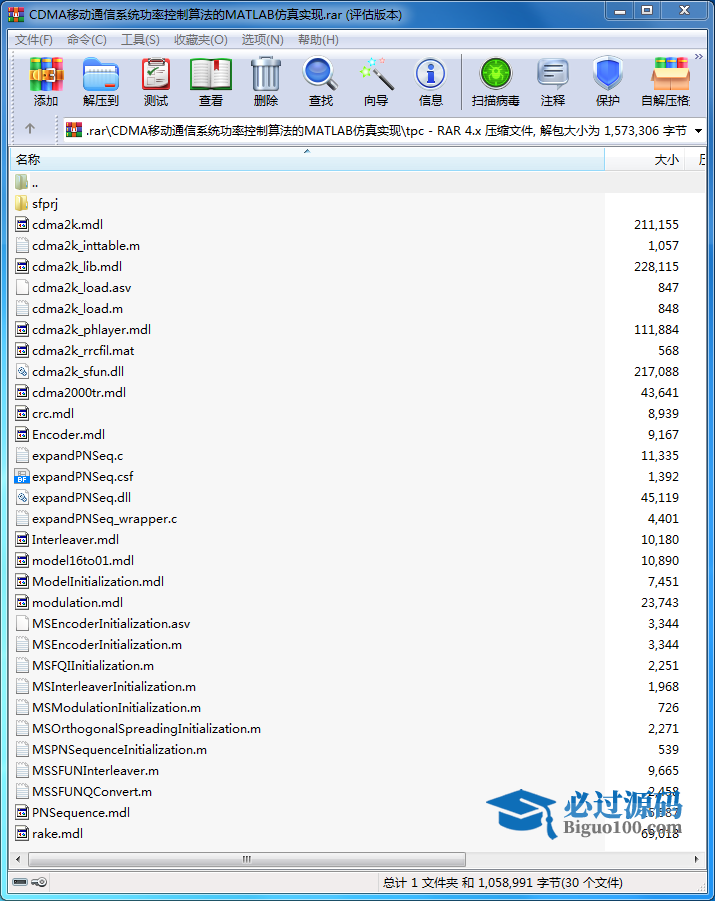Click the cdma2k.mdl file icon

[x=22, y=225]
